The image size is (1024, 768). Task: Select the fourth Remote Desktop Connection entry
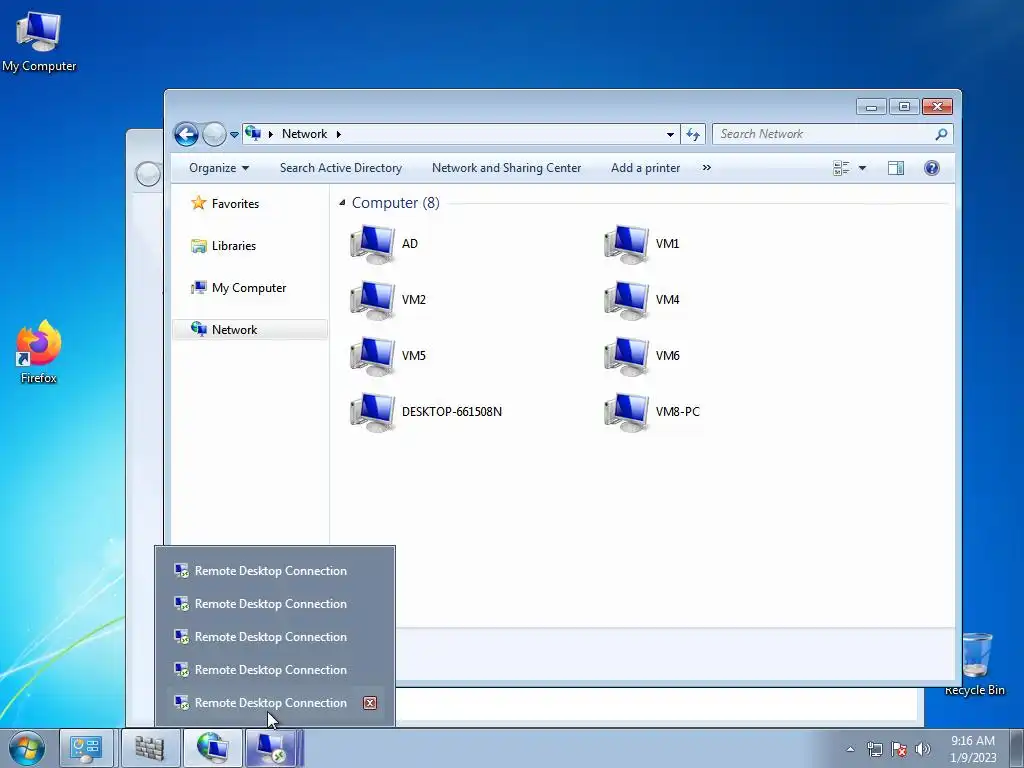click(x=274, y=670)
